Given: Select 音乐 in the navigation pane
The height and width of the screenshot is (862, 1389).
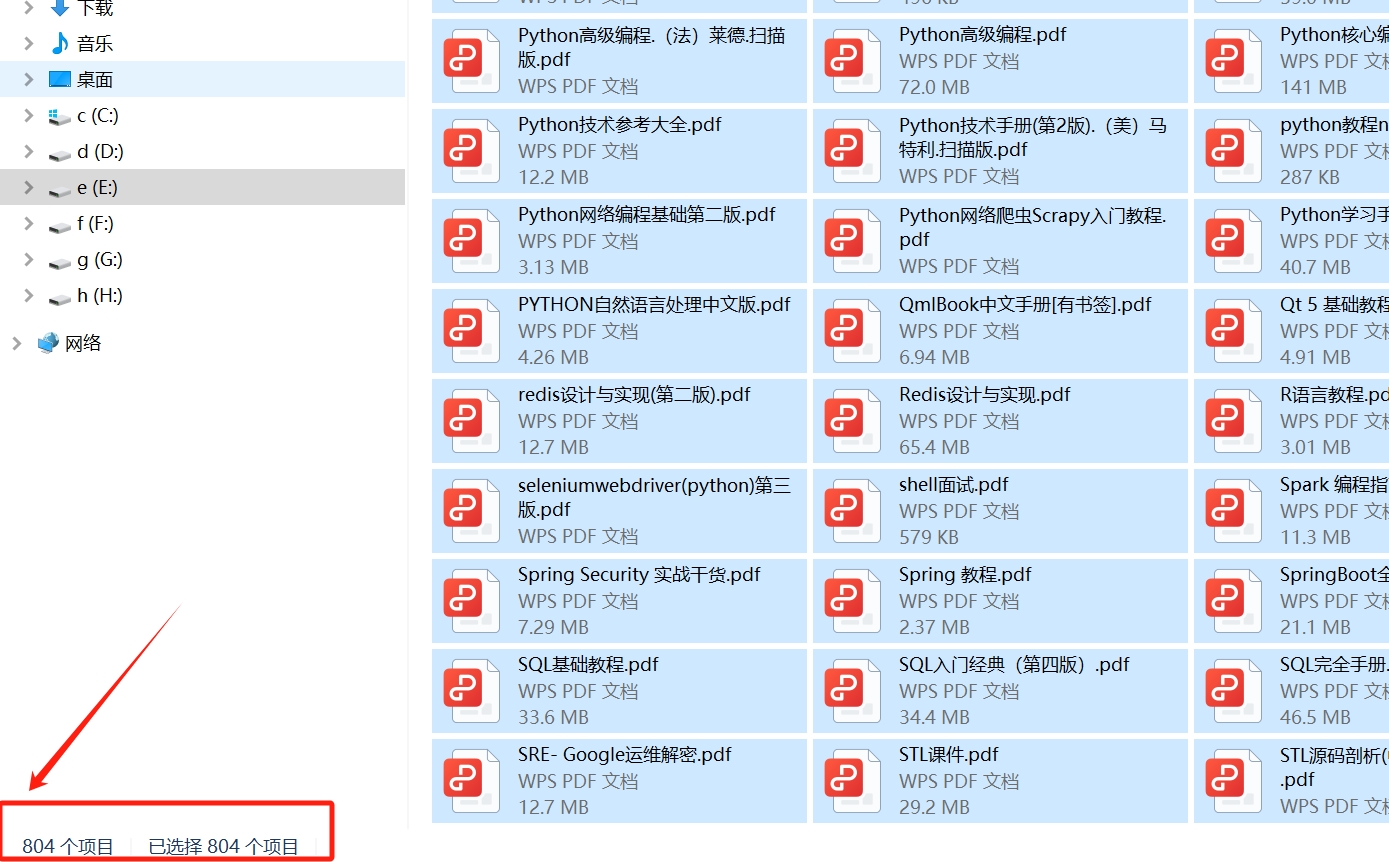Looking at the screenshot, I should (95, 43).
